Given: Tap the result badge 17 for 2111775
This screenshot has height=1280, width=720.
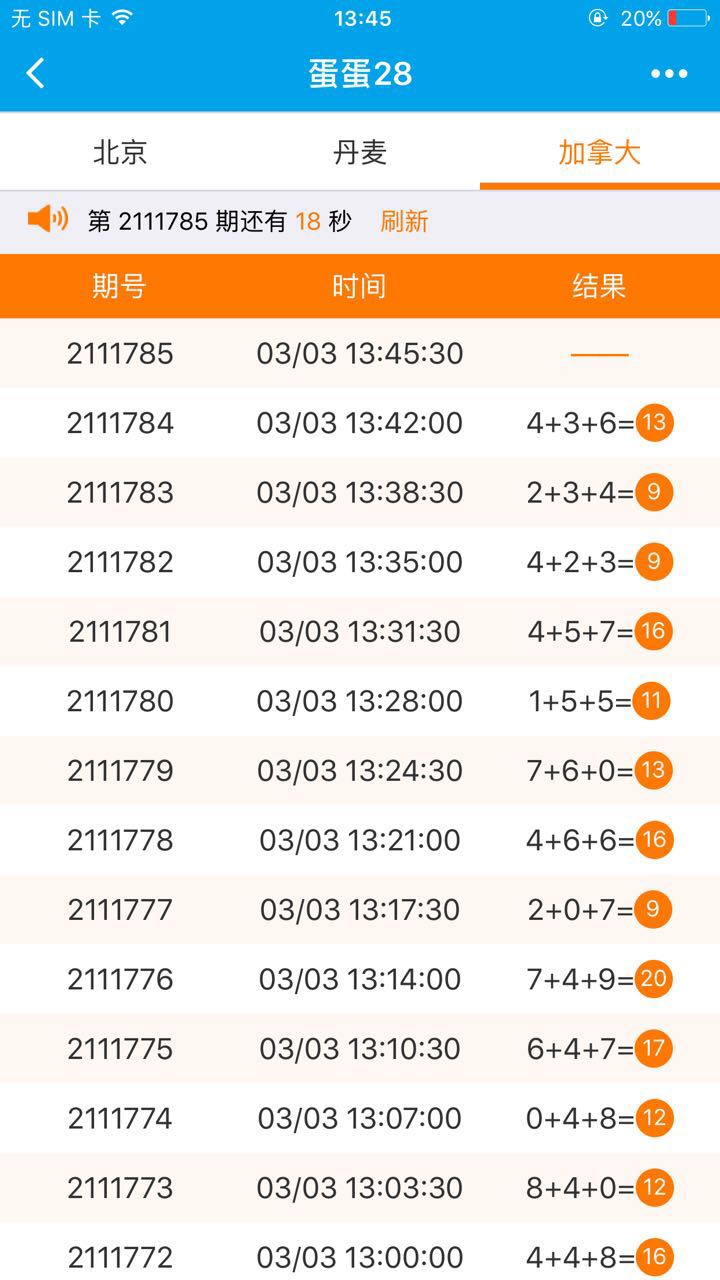Looking at the screenshot, I should click(x=654, y=1048).
